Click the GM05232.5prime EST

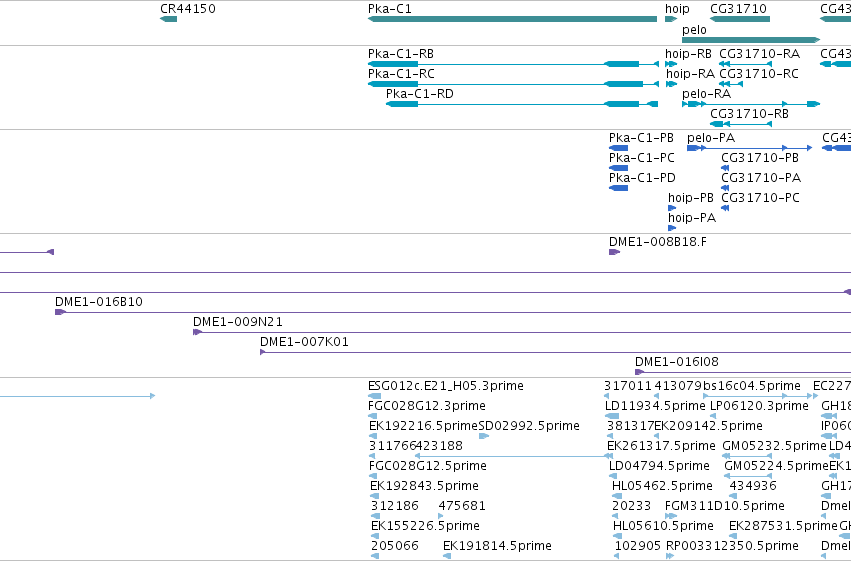[x=747, y=456]
